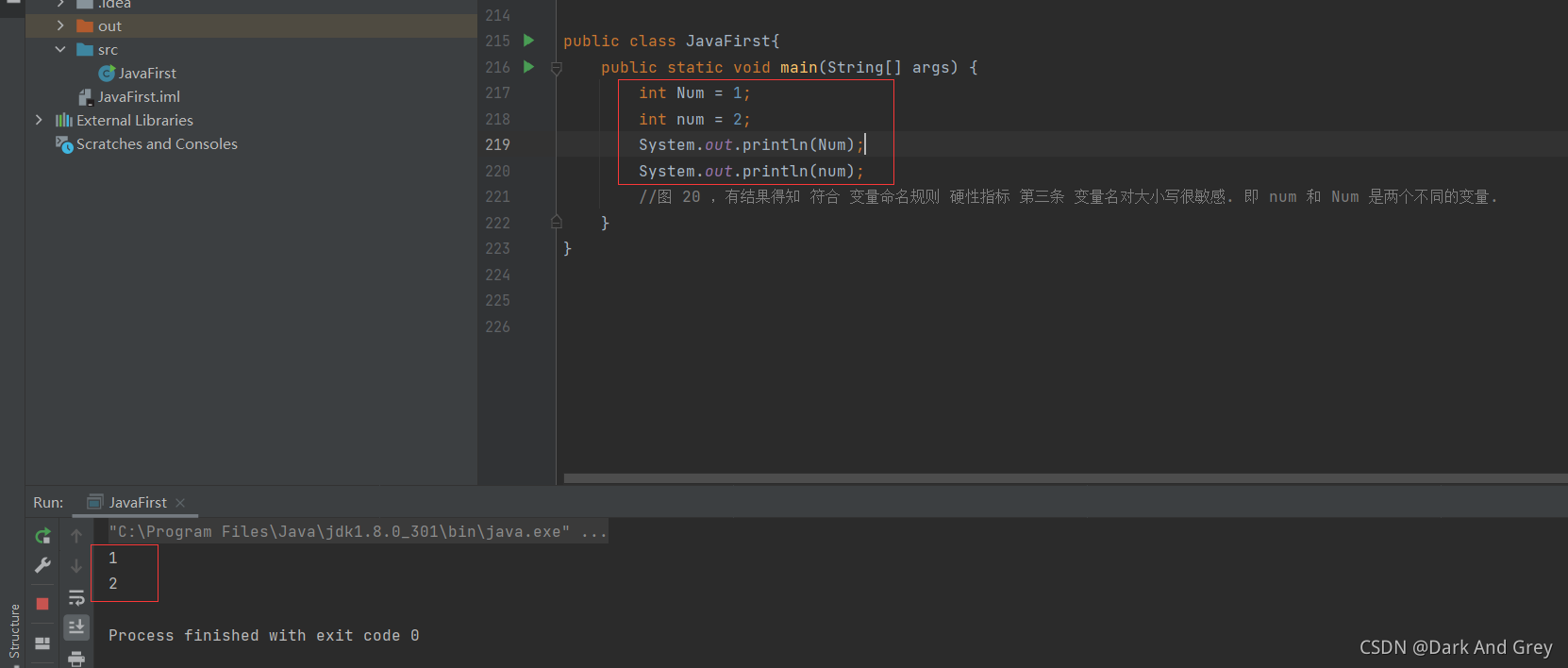Click the Up the Stack Trace arrow

pyautogui.click(x=76, y=536)
